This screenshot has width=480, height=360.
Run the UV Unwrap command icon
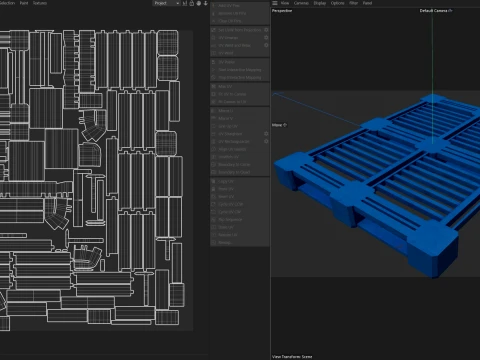coord(214,38)
